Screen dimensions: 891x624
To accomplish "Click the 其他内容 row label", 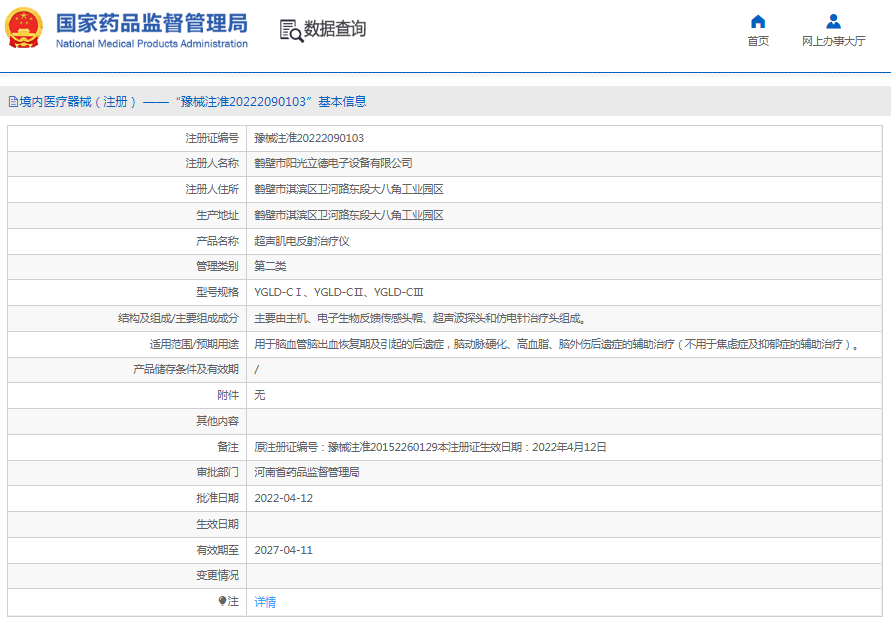I will point(218,421).
